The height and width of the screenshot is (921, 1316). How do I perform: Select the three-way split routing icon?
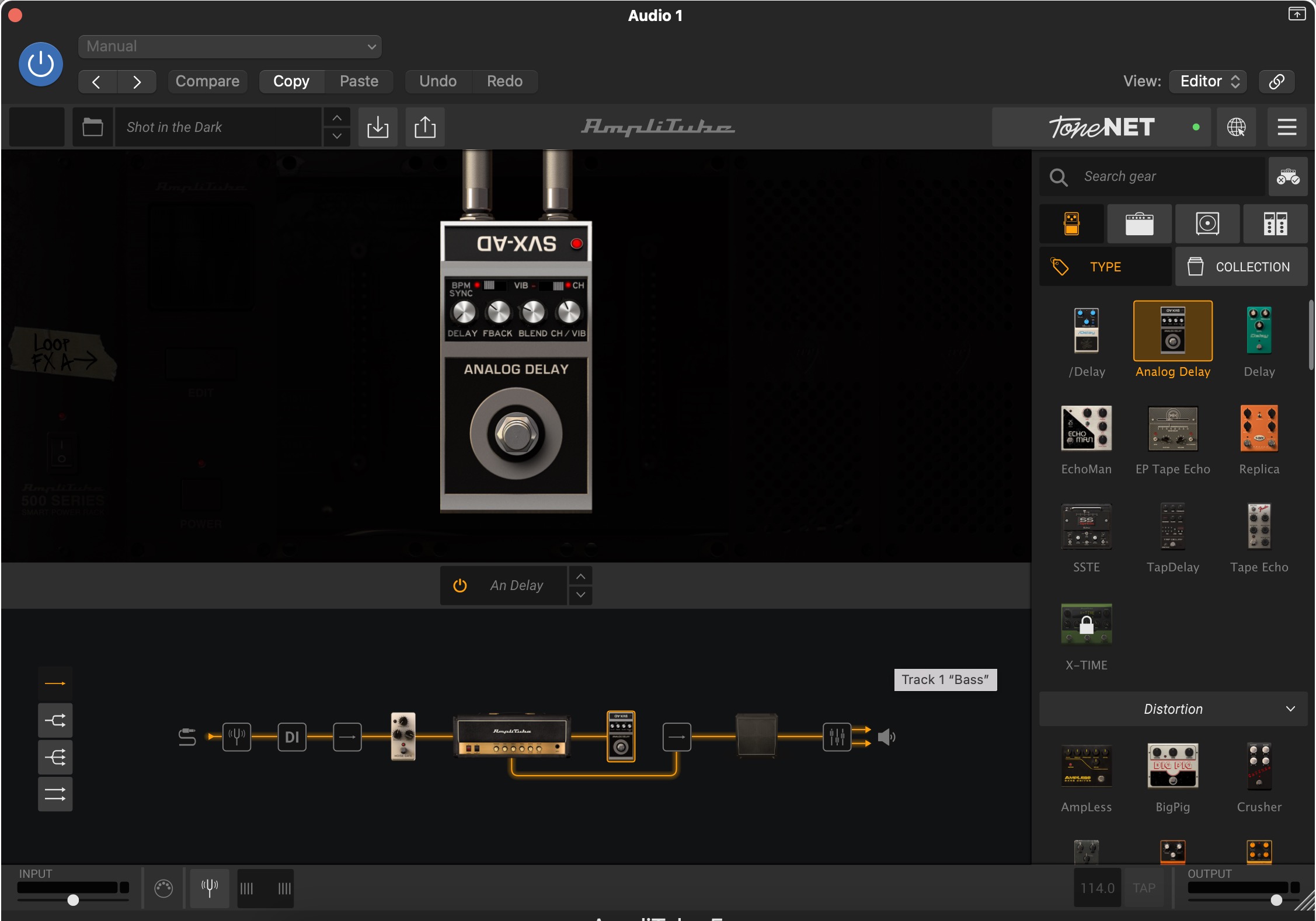point(55,758)
